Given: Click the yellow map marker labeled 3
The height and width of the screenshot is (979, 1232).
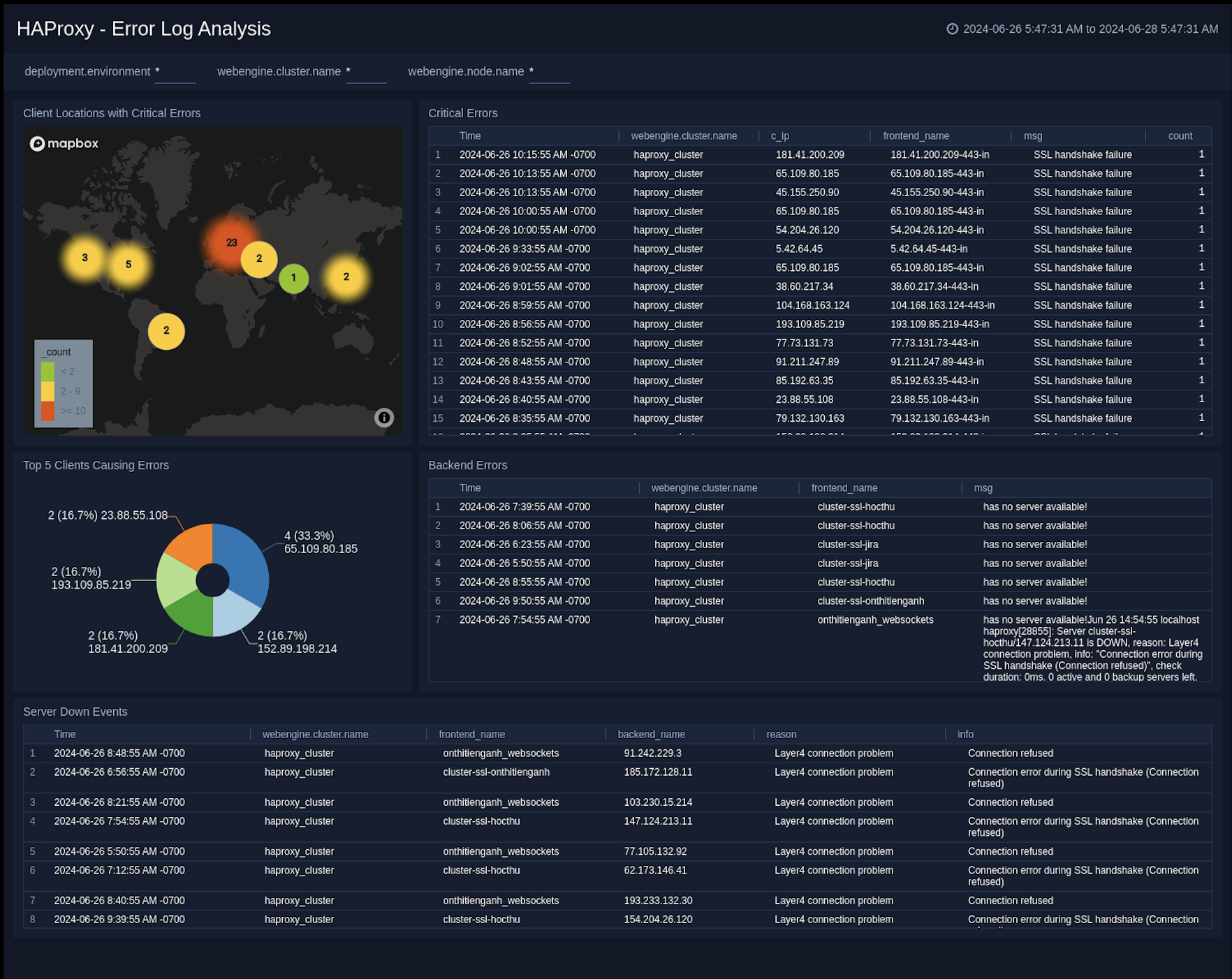Looking at the screenshot, I should point(85,258).
